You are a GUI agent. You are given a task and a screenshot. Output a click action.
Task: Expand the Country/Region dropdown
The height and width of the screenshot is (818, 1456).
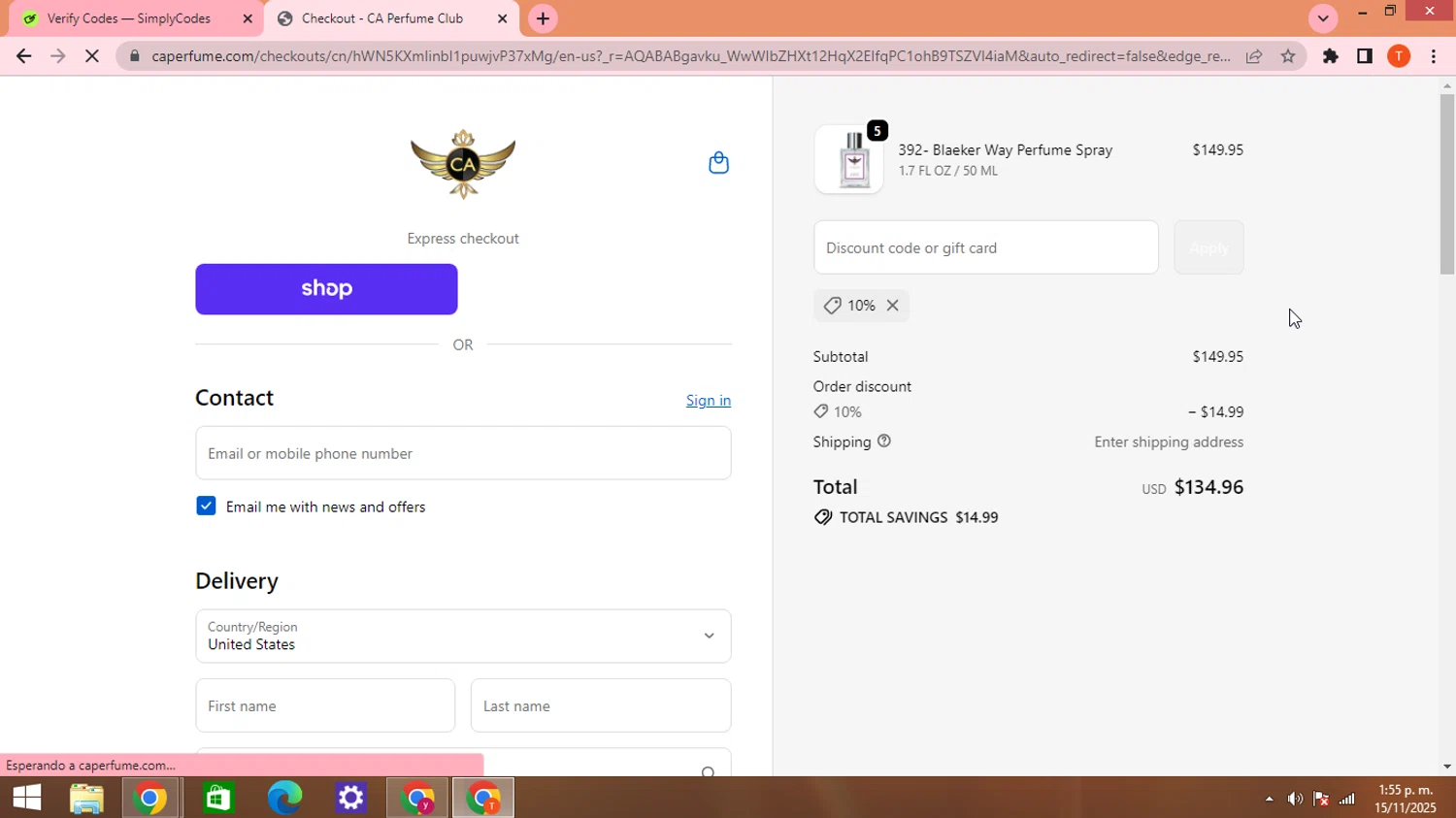pos(463,637)
